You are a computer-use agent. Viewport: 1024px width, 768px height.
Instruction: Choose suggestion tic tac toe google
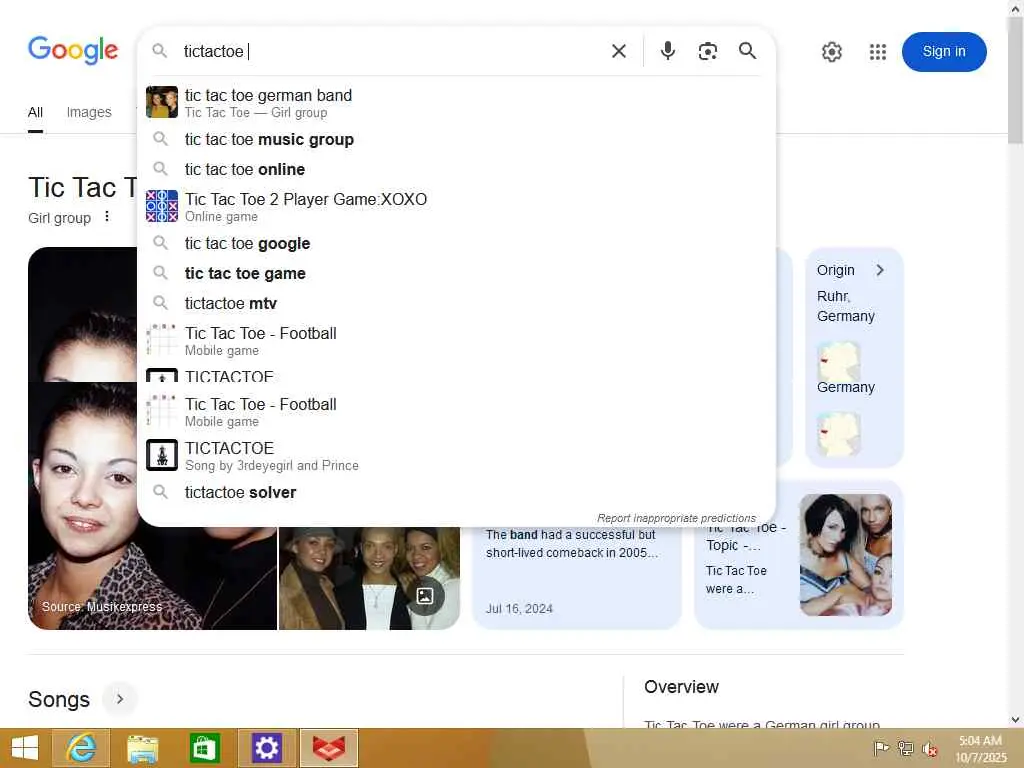click(x=456, y=243)
